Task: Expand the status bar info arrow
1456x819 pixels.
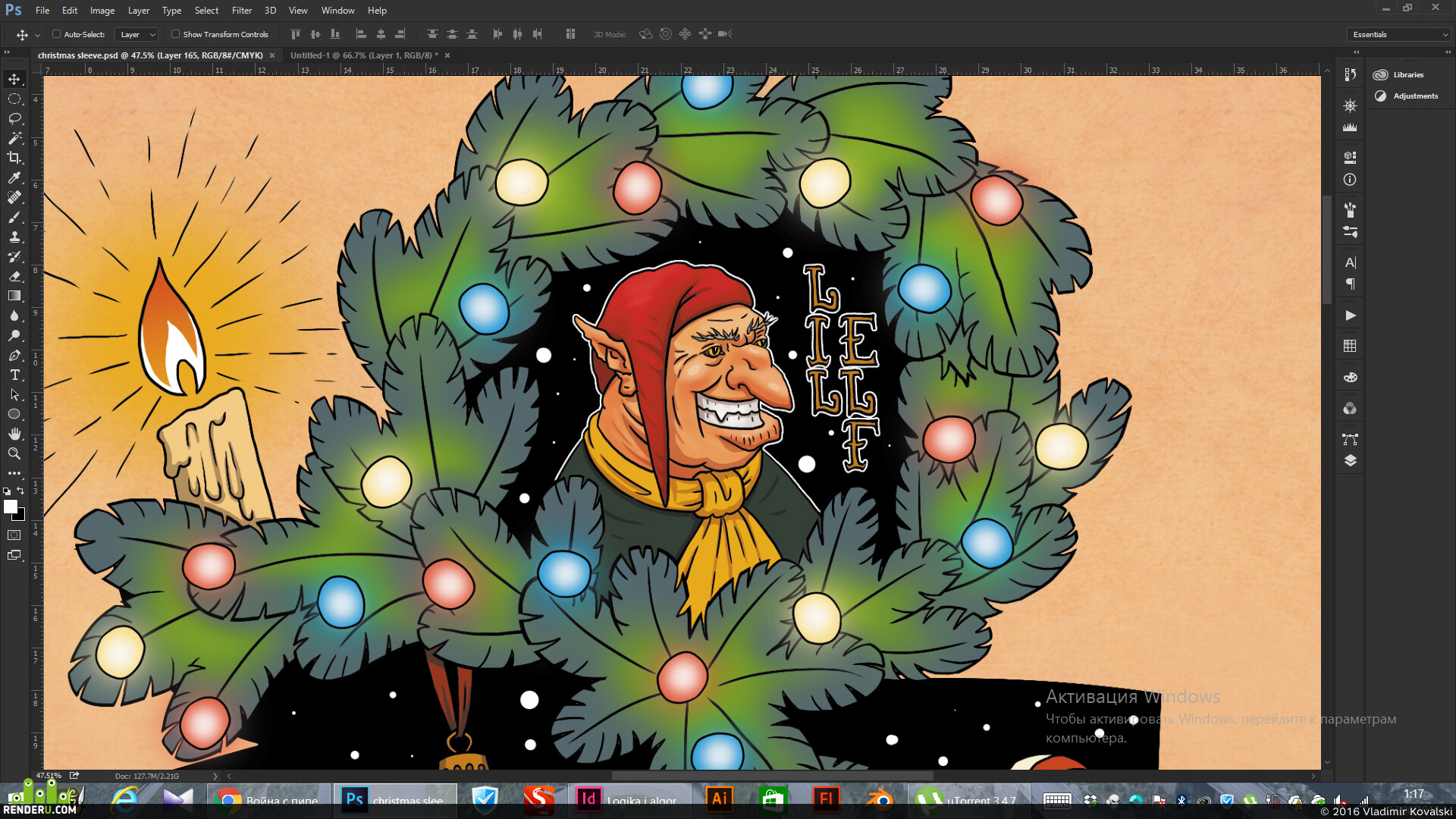Action: tap(215, 776)
